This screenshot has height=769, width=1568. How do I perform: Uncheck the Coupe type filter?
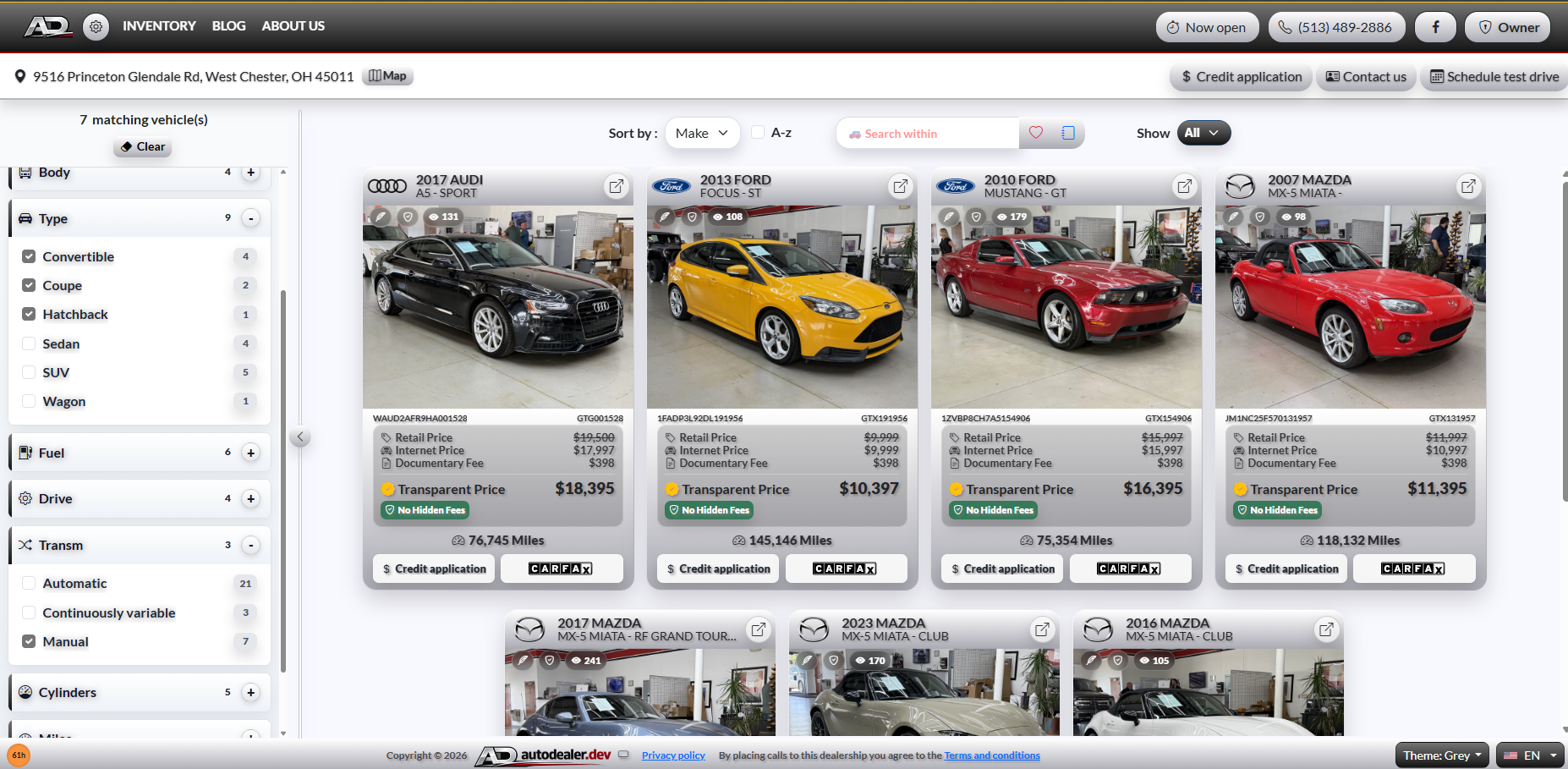(29, 285)
